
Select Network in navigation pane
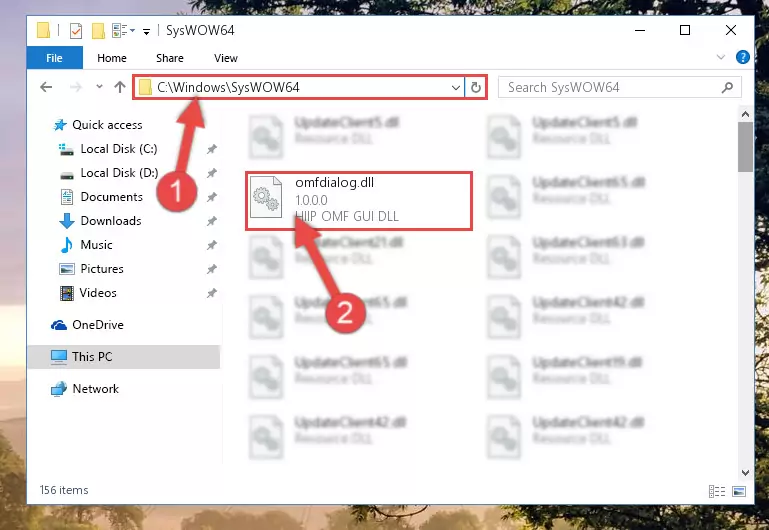(x=96, y=389)
